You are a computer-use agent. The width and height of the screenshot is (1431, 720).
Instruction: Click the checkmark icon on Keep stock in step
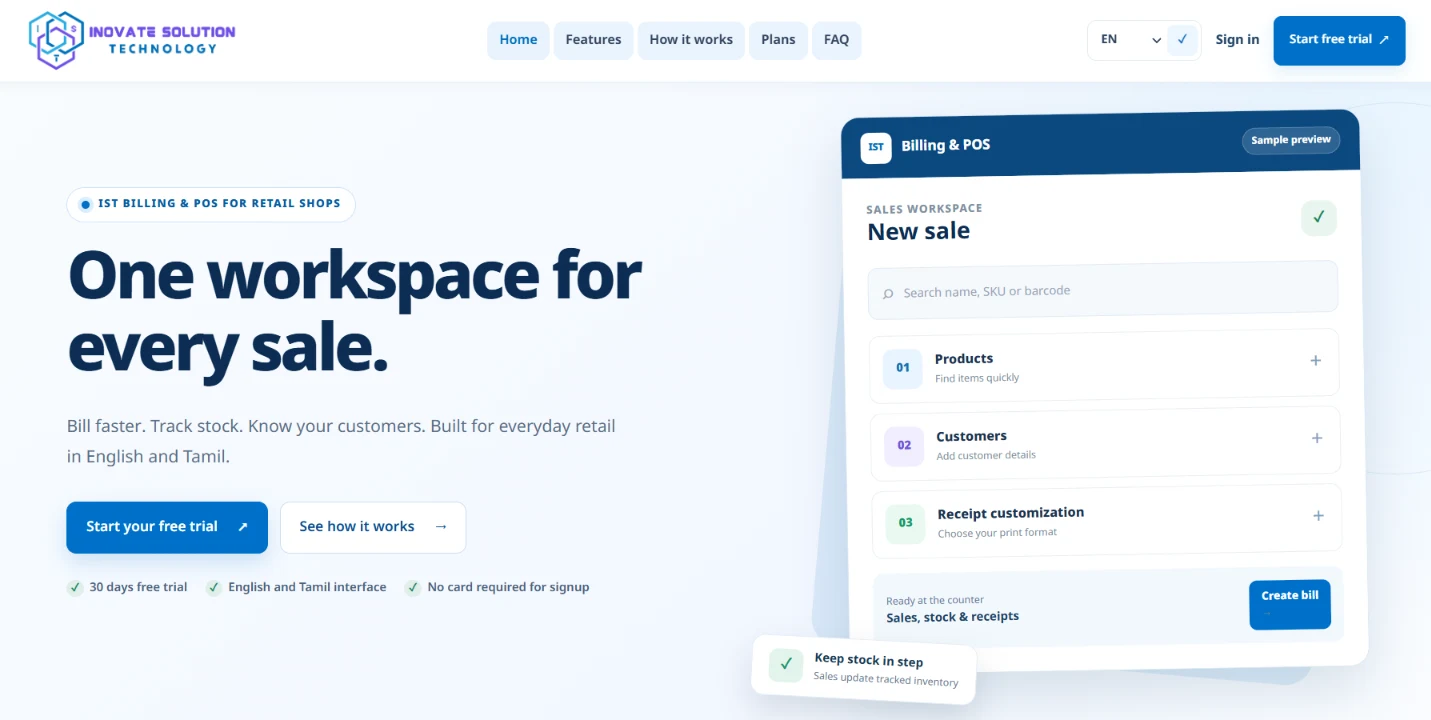pyautogui.click(x=786, y=664)
